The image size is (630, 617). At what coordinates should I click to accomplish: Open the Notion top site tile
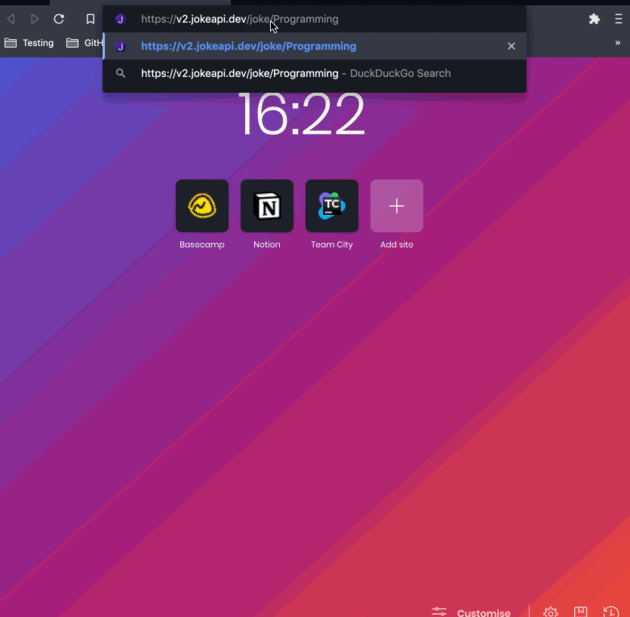267,206
